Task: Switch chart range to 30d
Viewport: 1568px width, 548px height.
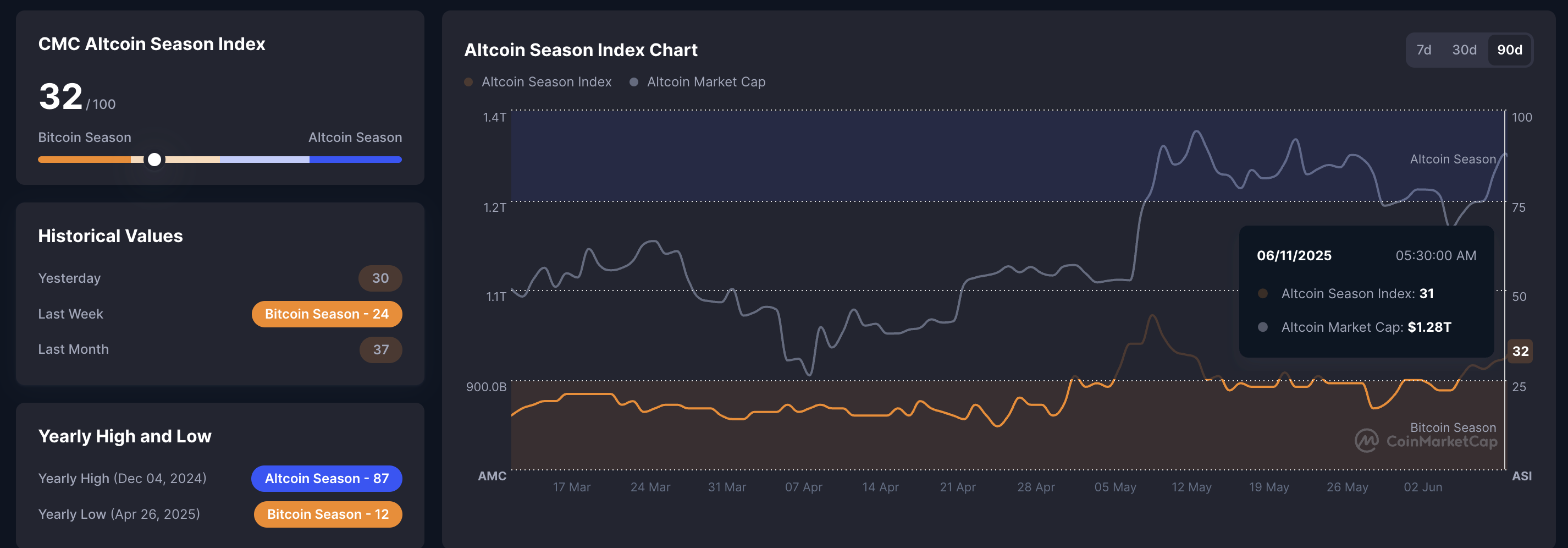Action: click(x=1464, y=50)
